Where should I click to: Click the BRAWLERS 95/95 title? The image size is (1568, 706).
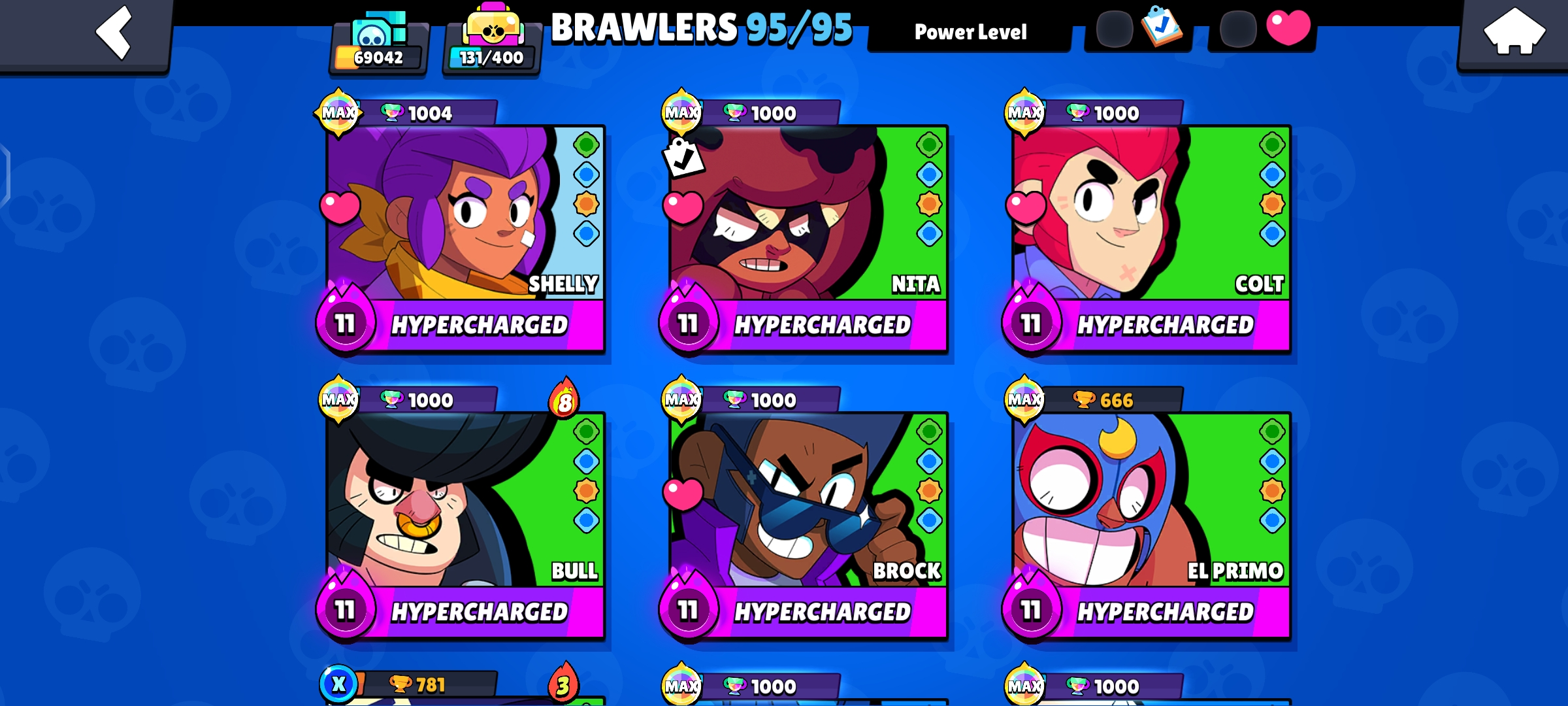pyautogui.click(x=702, y=29)
